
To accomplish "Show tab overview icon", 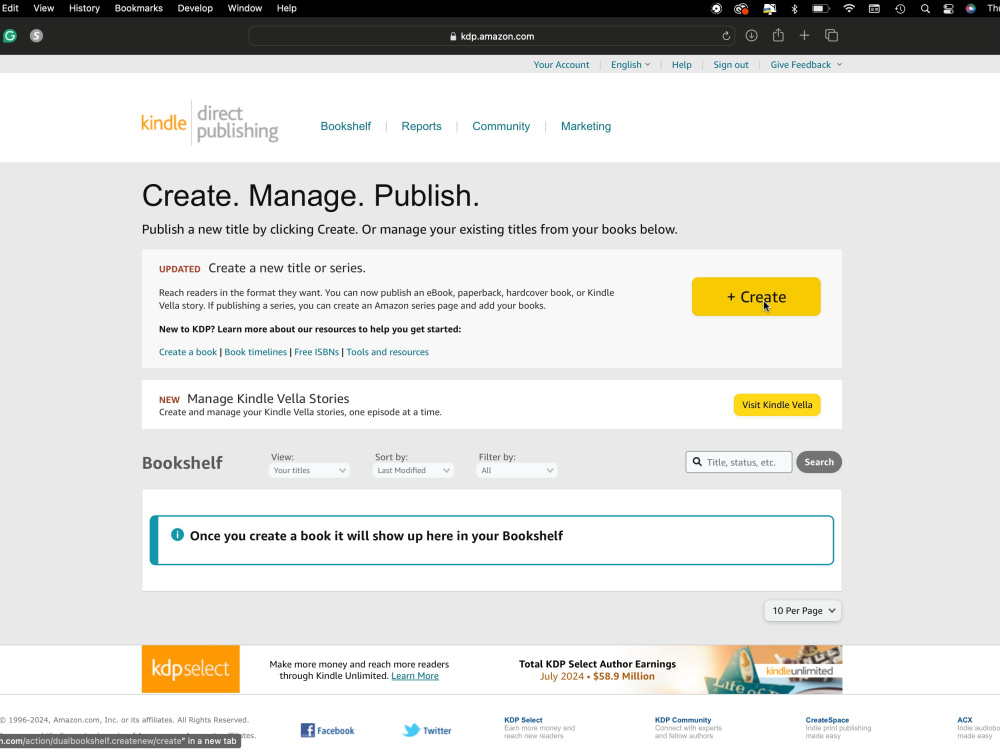I will [831, 36].
